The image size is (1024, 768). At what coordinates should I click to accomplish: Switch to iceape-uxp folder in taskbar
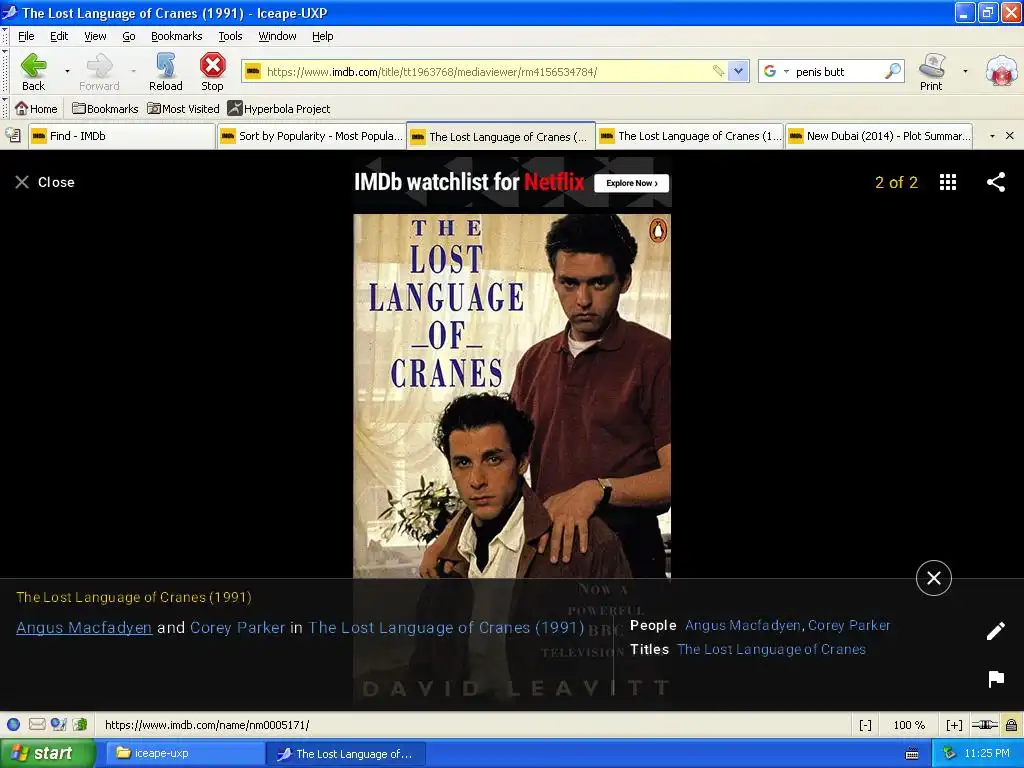point(185,753)
